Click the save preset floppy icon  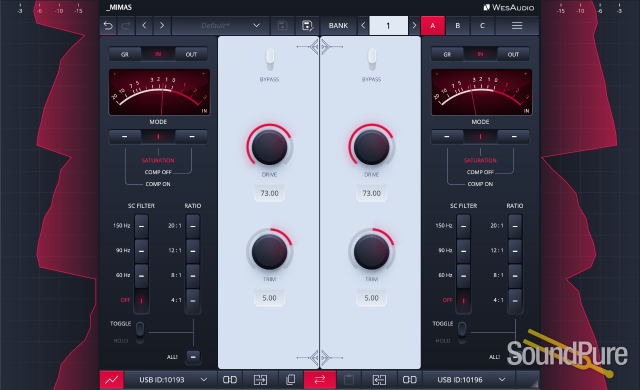pos(282,26)
